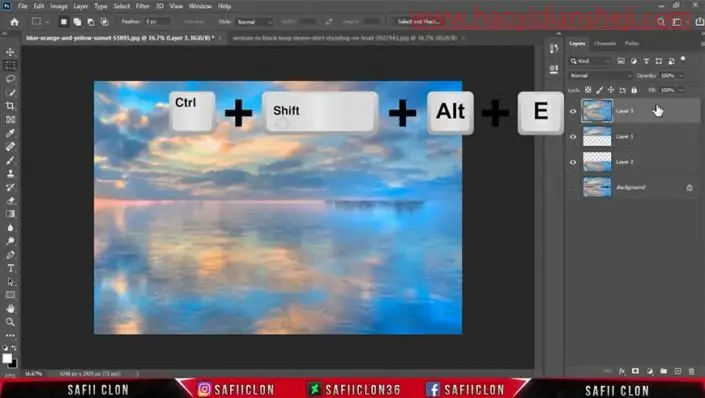
Task: Select the Lasso tool
Action: point(10,79)
